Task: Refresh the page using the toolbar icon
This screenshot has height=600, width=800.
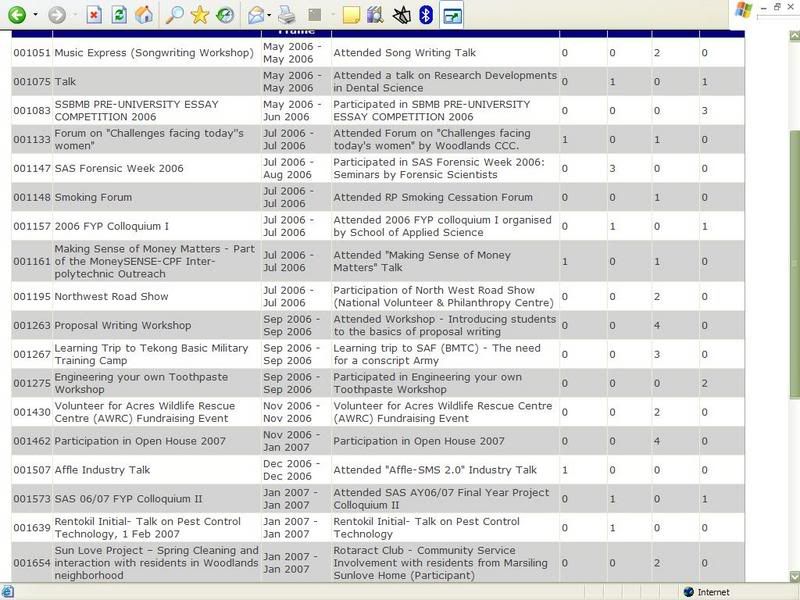Action: 119,15
